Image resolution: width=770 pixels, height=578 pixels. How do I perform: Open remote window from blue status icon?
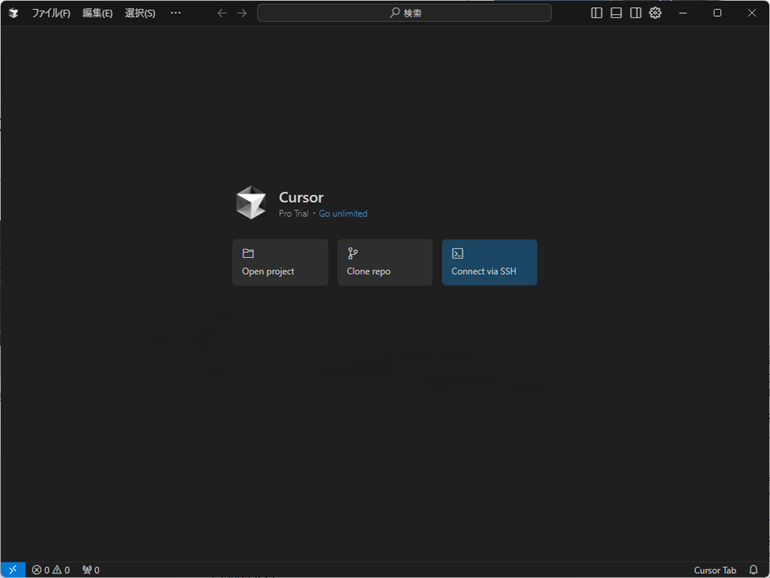coord(13,570)
